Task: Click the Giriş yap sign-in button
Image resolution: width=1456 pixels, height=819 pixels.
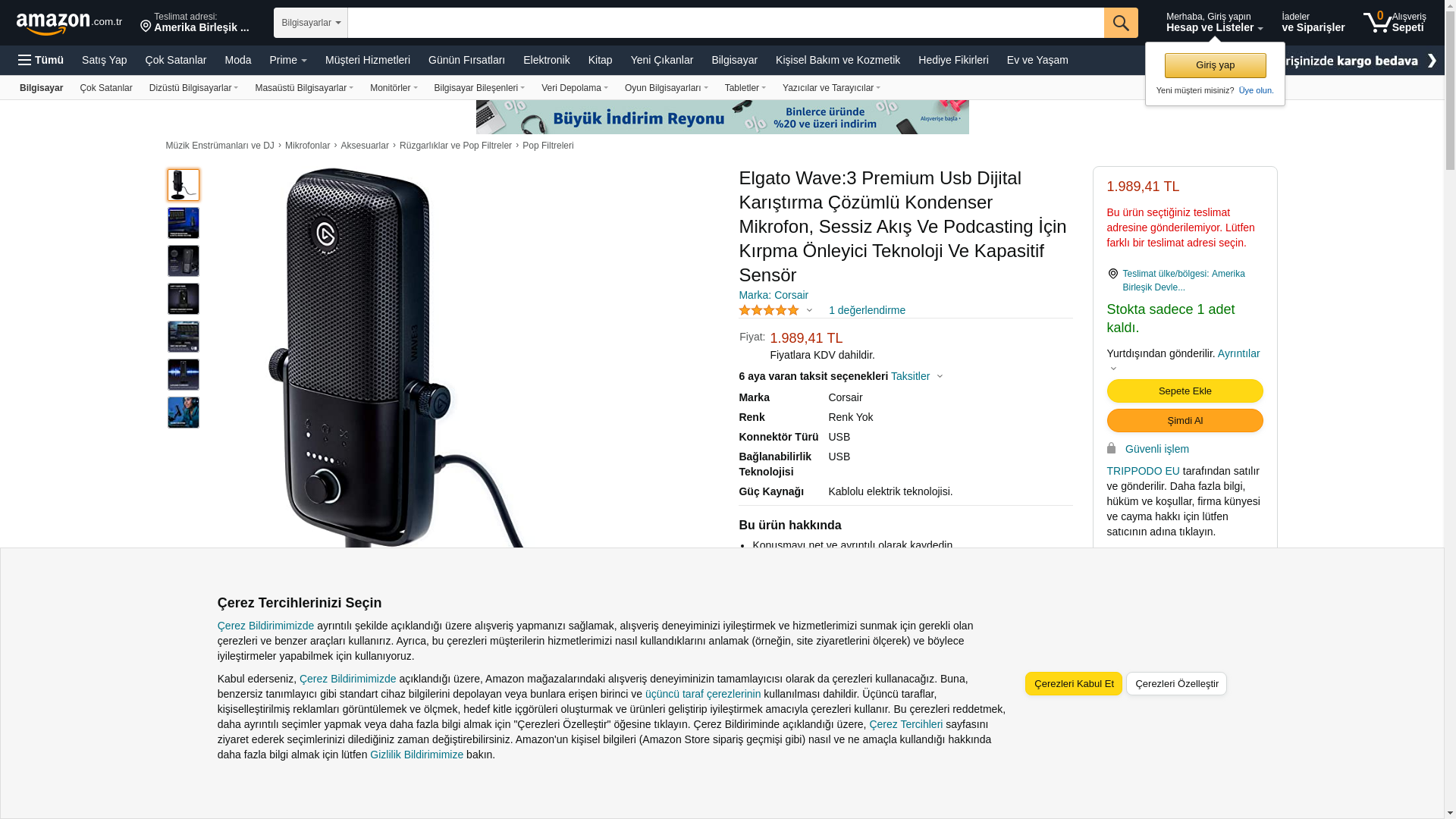Action: click(x=1216, y=65)
